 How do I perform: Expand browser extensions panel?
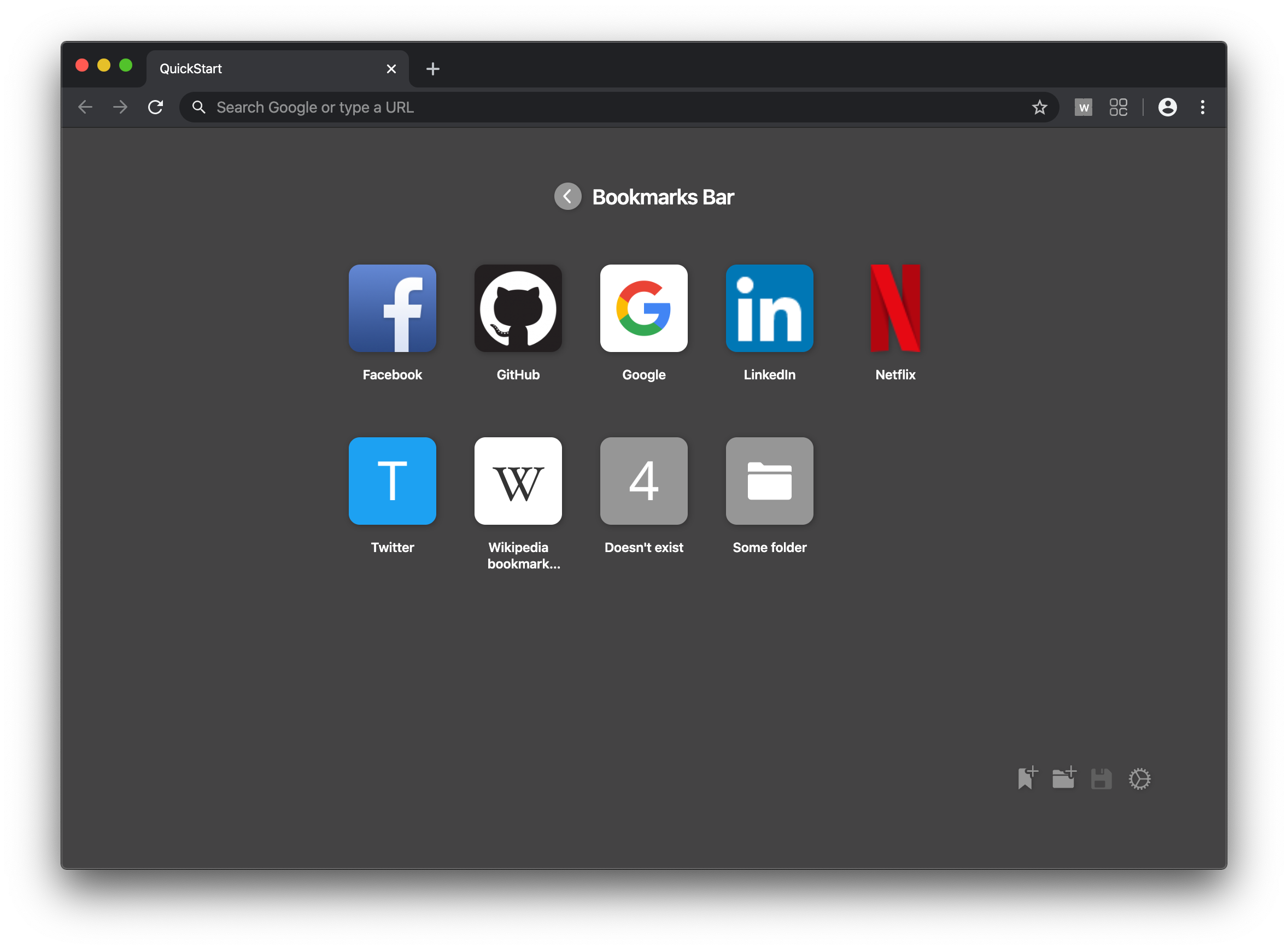click(1118, 107)
